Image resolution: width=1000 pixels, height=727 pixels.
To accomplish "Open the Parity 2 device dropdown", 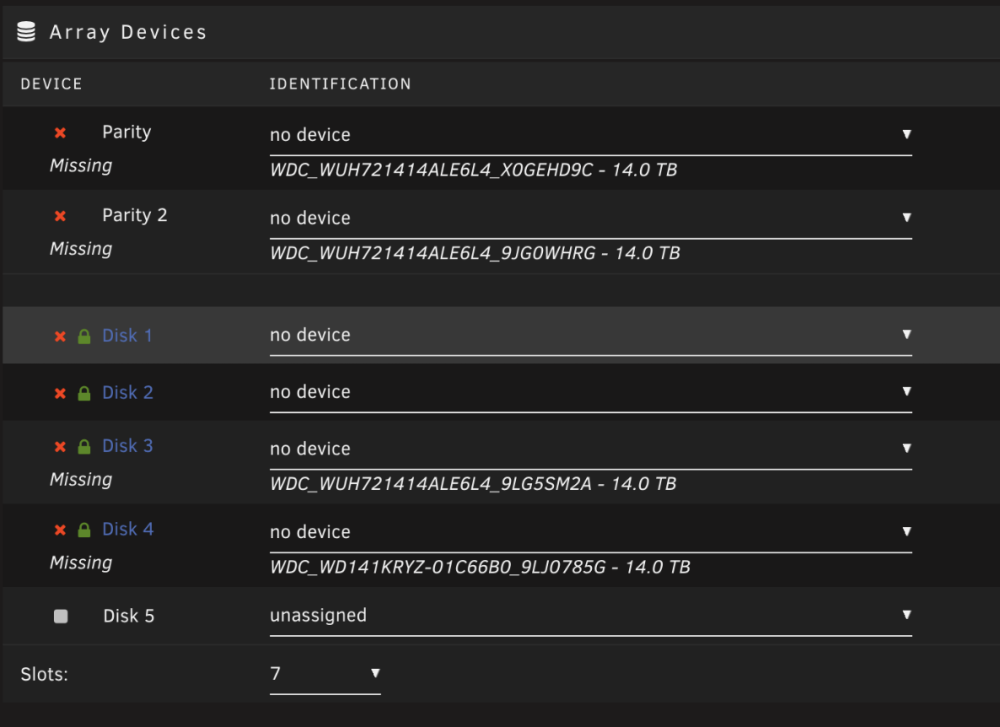I will (x=591, y=219).
